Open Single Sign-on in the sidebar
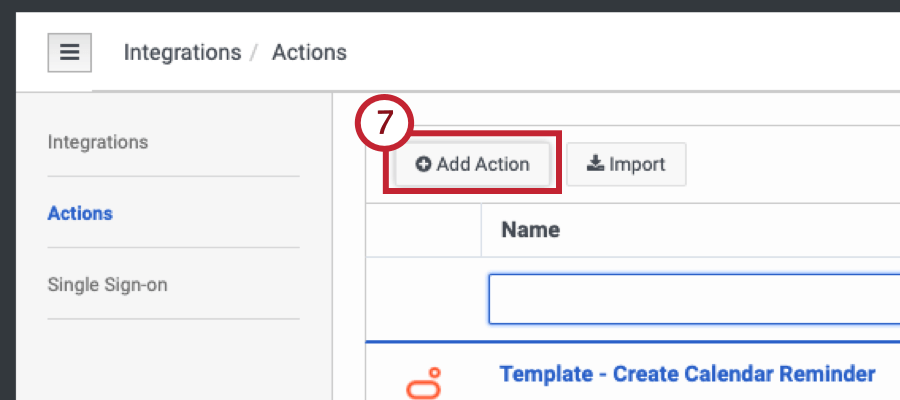 [x=108, y=285]
